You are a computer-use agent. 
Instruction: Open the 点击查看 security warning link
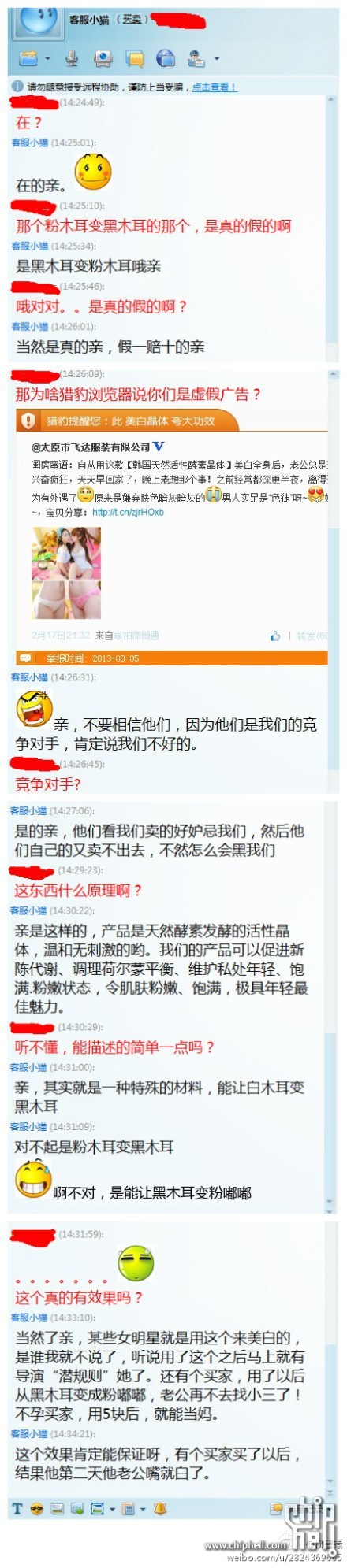point(214,87)
